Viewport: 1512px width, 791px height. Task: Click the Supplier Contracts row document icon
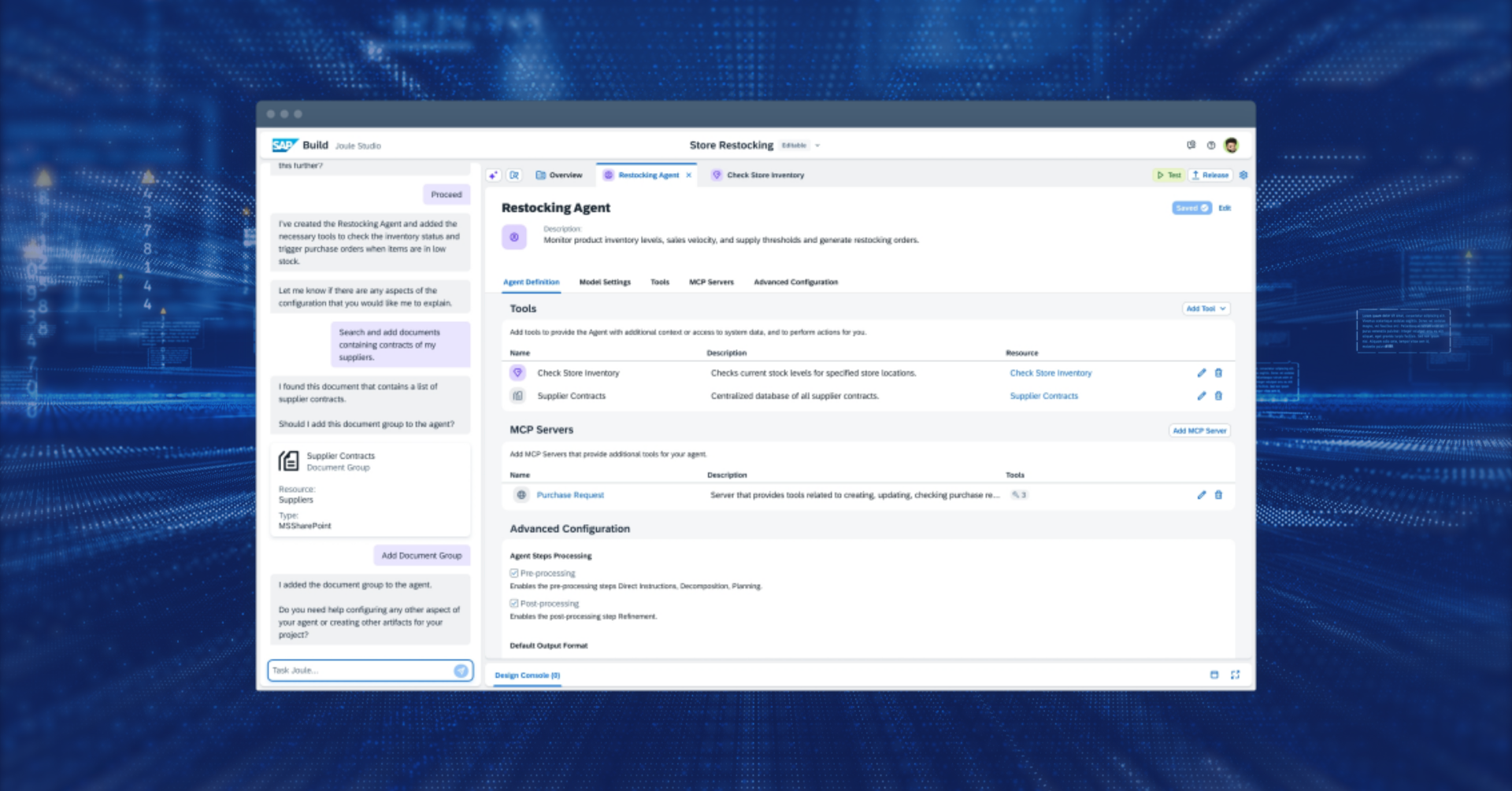tap(517, 396)
